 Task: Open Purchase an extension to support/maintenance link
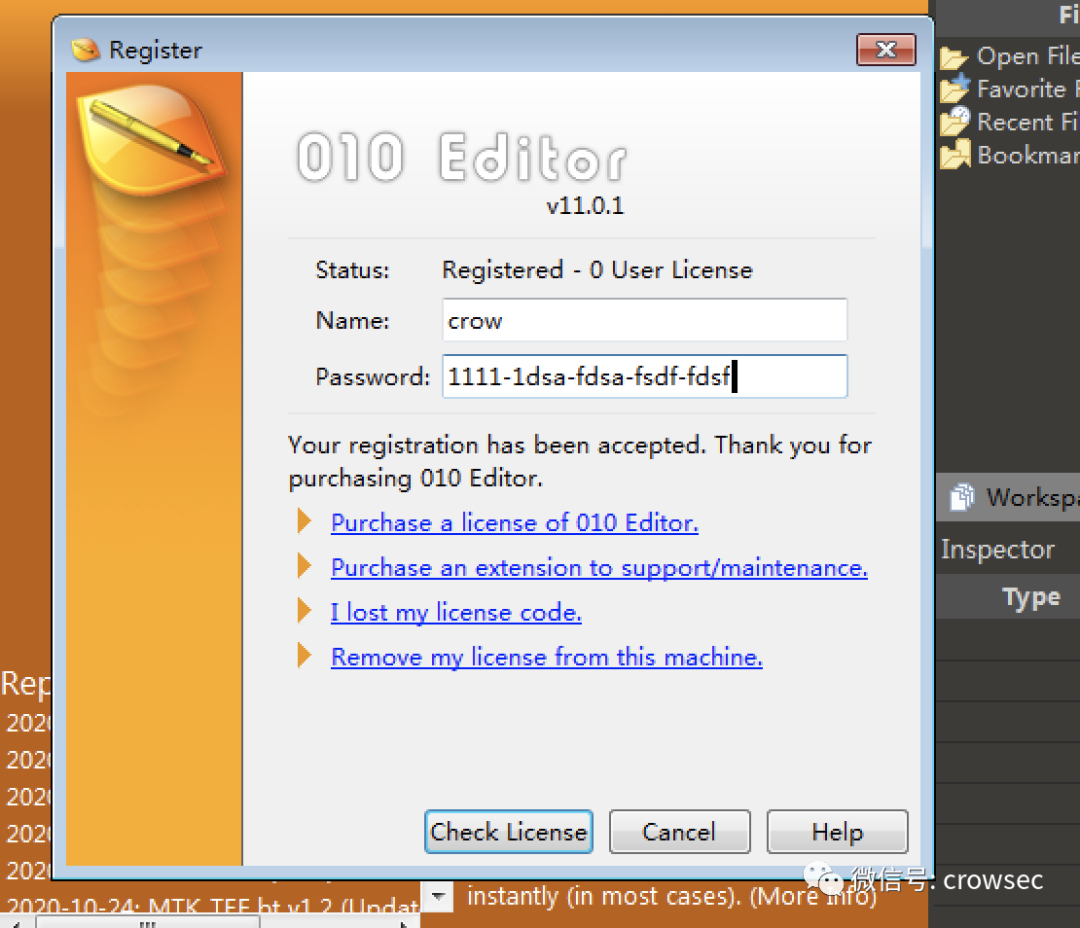(599, 568)
